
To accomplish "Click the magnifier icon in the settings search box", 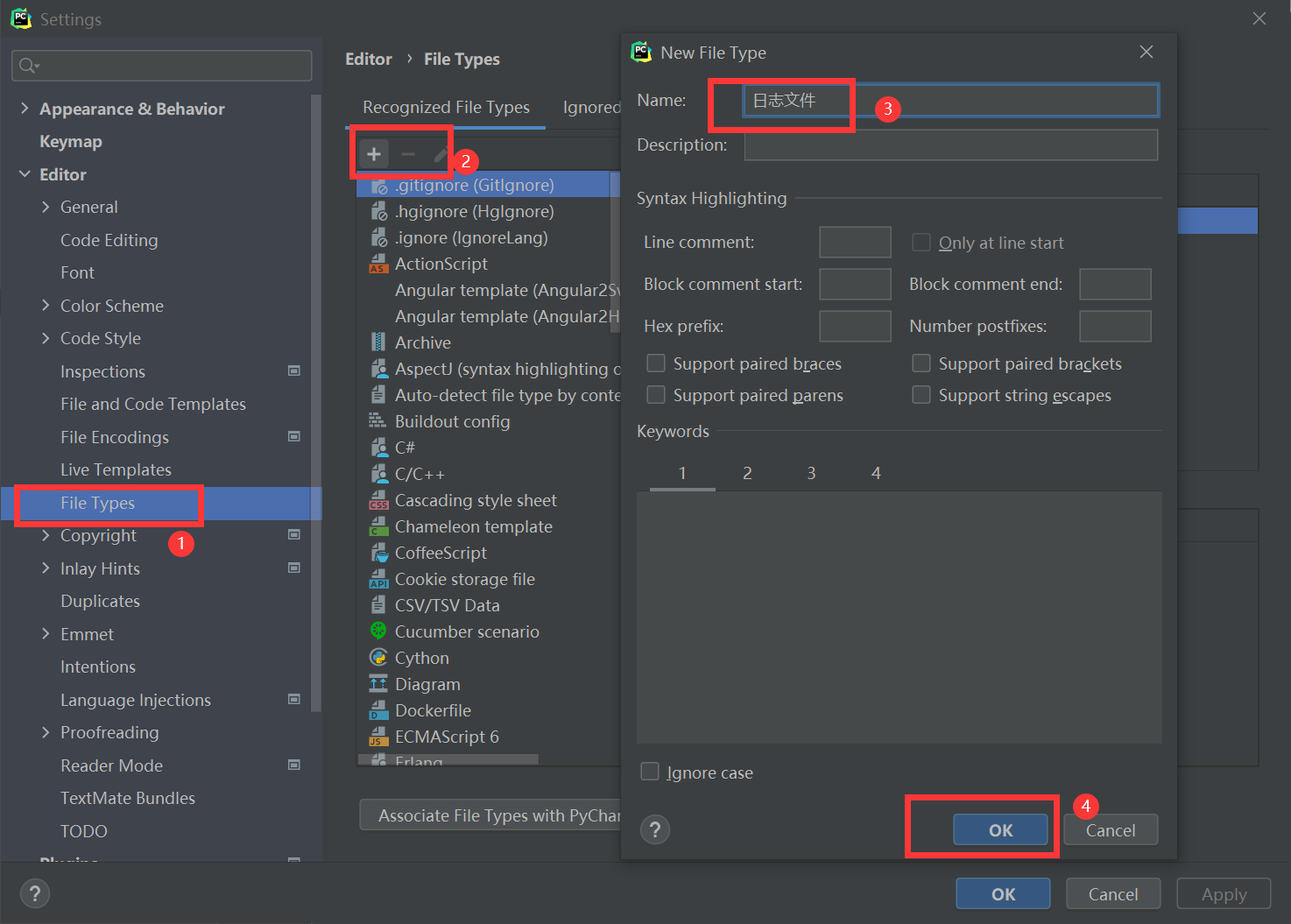I will point(27,65).
